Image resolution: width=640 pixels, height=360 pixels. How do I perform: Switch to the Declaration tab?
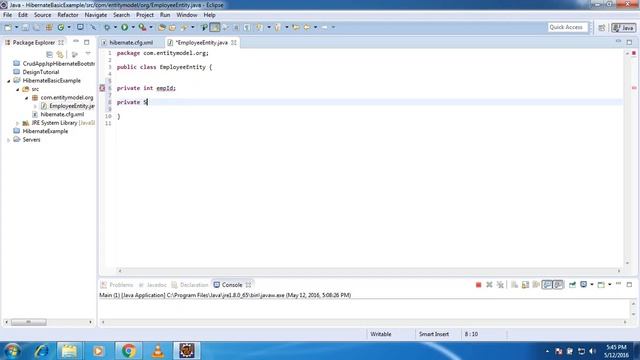click(x=190, y=285)
